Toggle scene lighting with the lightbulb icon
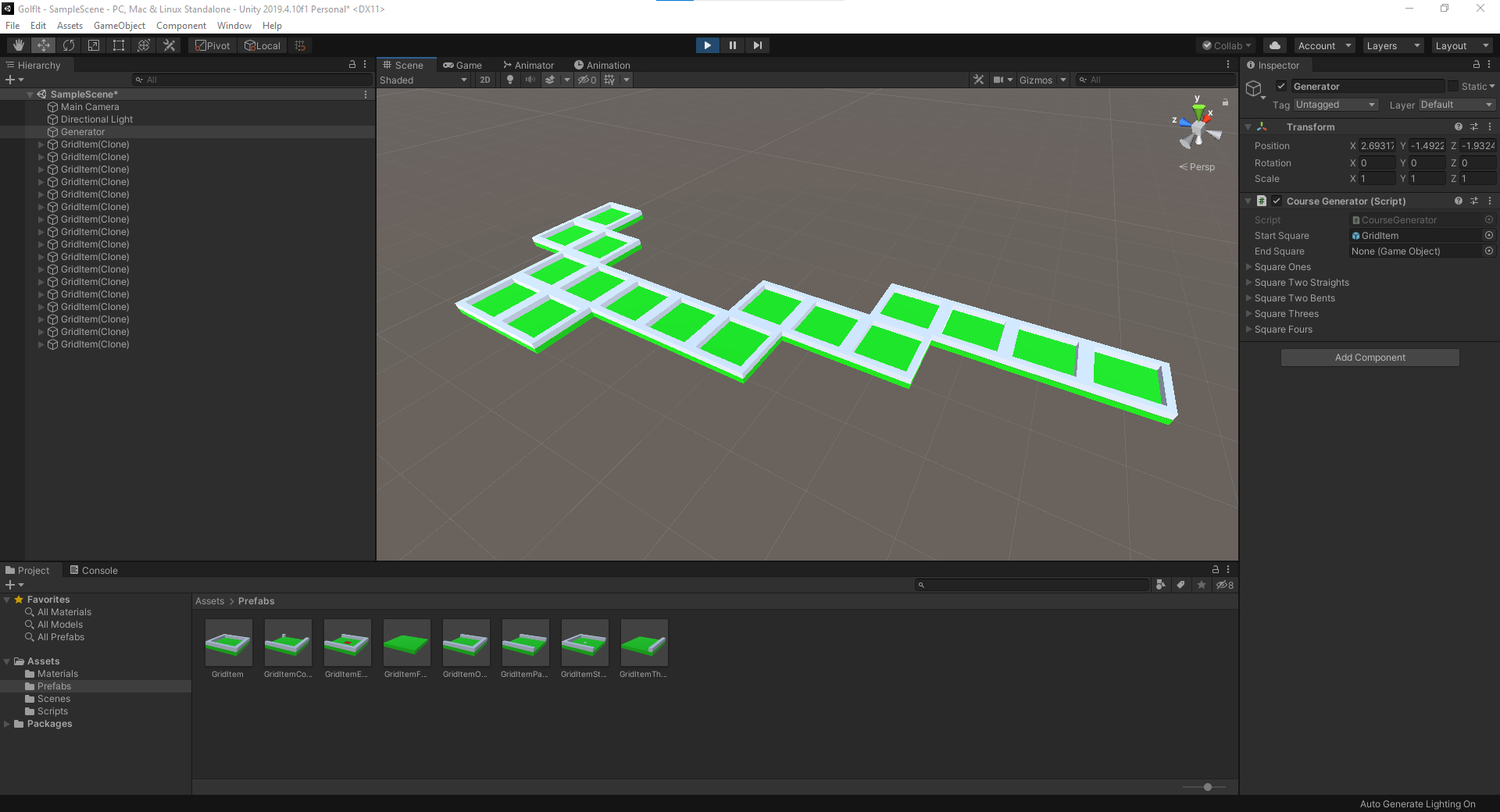 (x=510, y=80)
